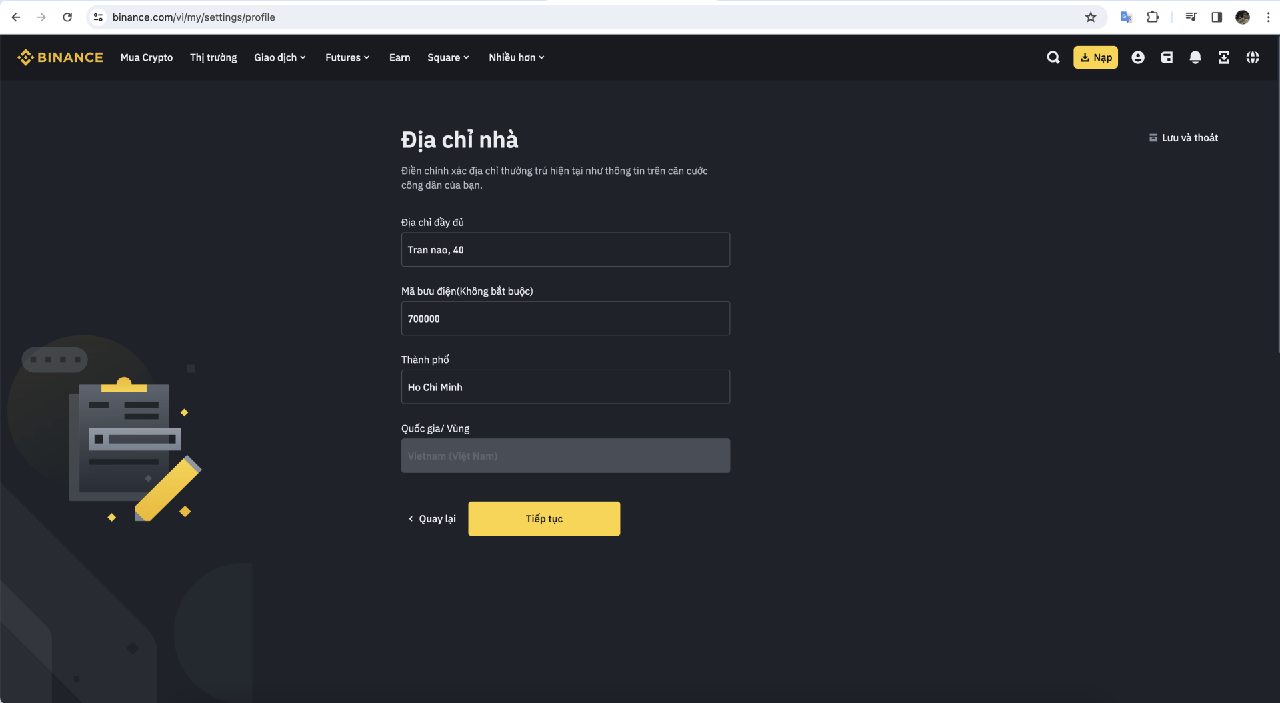The image size is (1280, 703).
Task: Bookmark this page with the star icon
Action: 1091,17
